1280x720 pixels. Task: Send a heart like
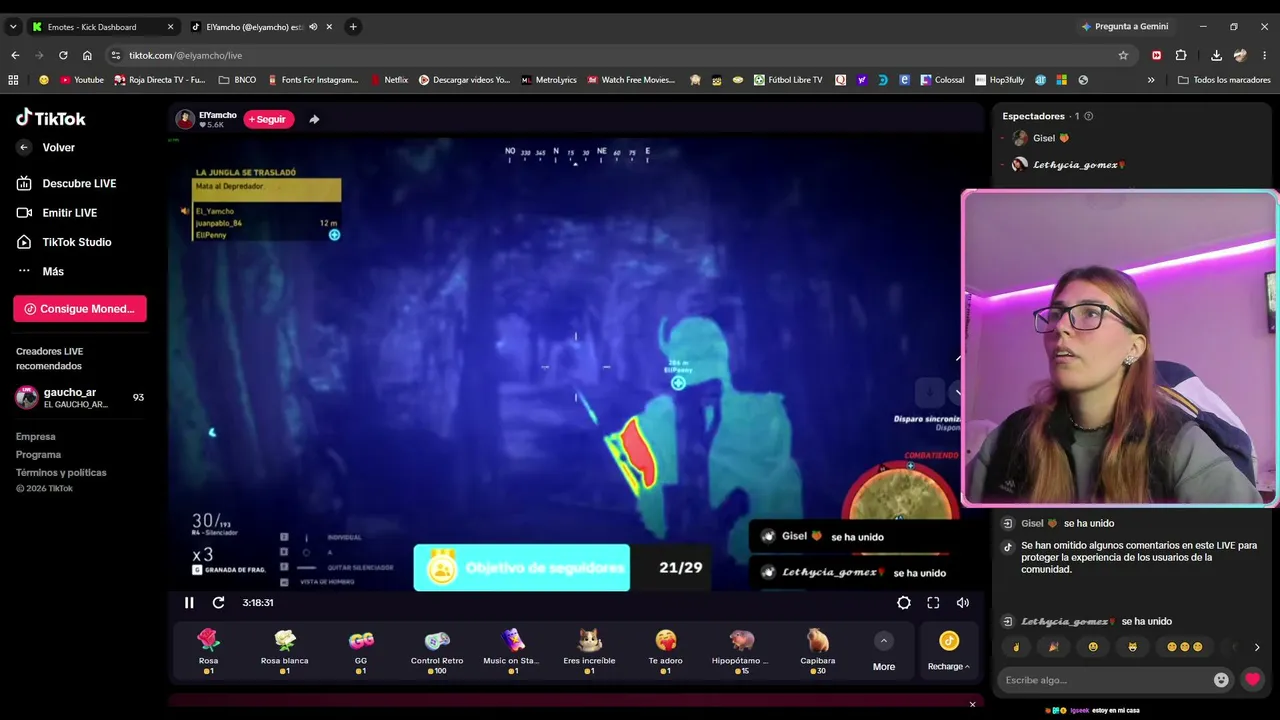click(1252, 680)
